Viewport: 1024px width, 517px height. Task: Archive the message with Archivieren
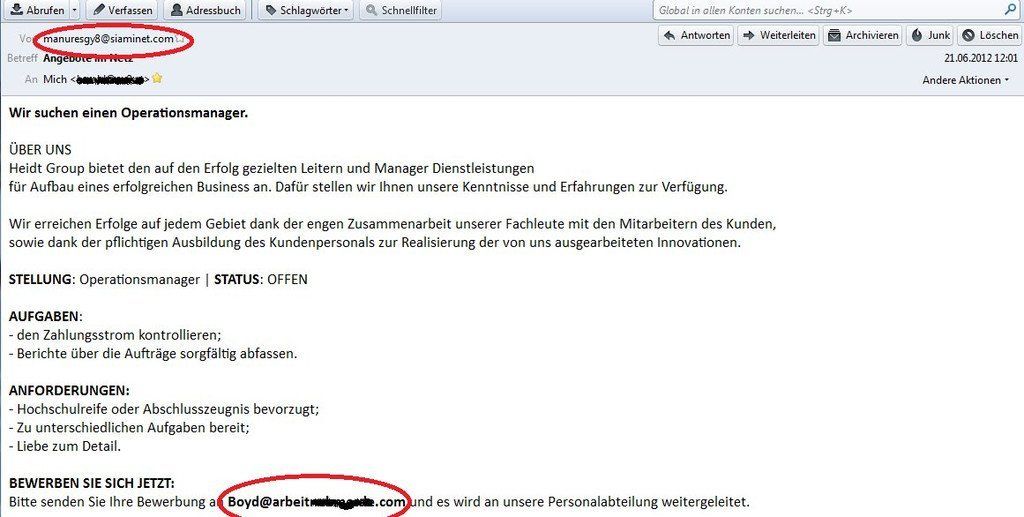point(863,35)
